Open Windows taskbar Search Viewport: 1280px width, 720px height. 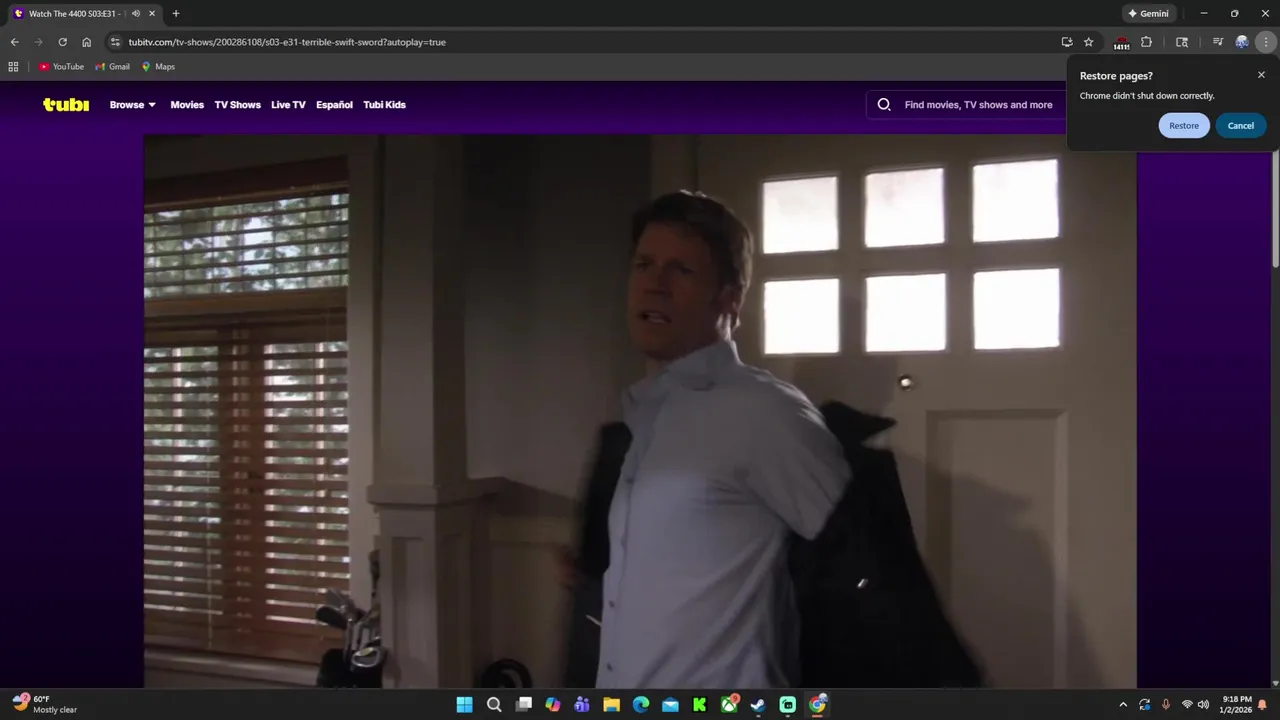[494, 705]
